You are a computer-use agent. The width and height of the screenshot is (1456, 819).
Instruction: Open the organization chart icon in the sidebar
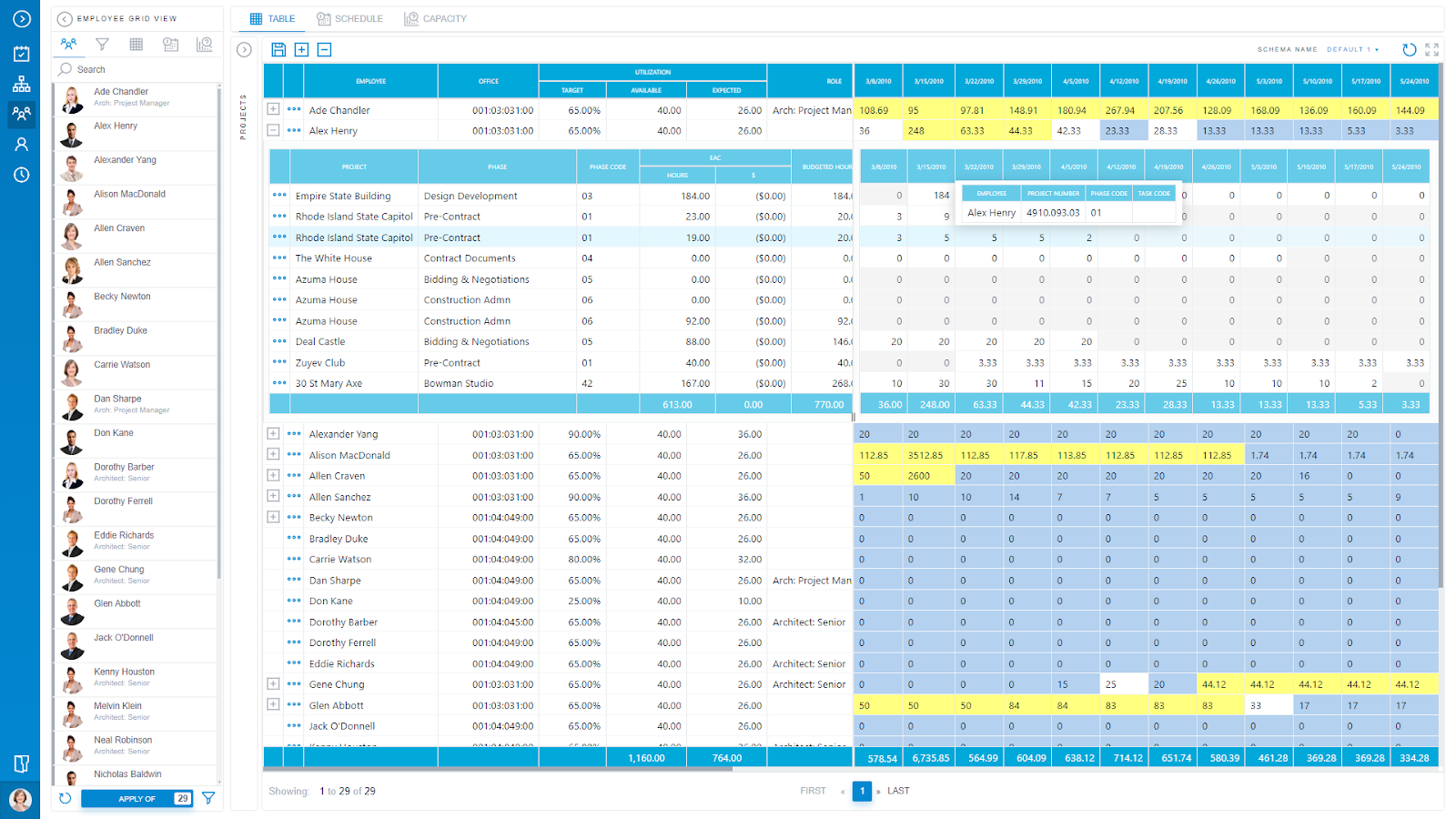coord(21,84)
